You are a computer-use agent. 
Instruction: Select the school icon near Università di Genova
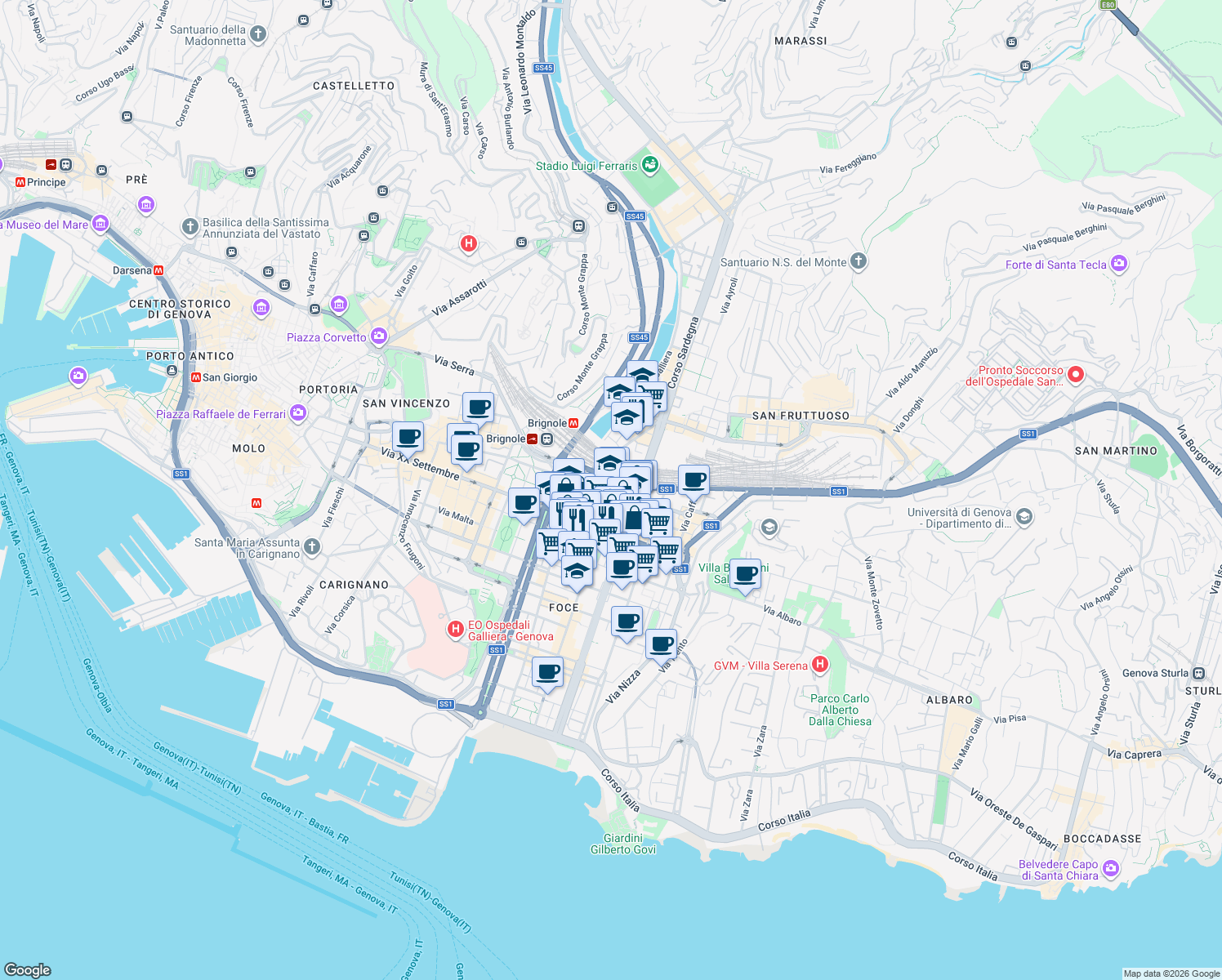1024,516
